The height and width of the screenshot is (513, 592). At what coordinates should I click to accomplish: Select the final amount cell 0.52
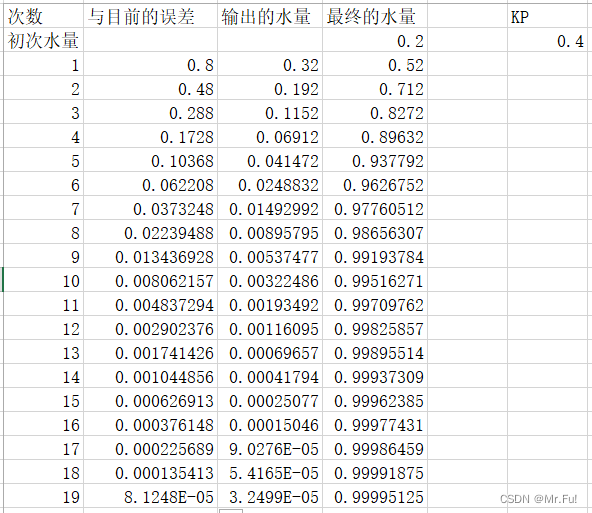tap(375, 64)
